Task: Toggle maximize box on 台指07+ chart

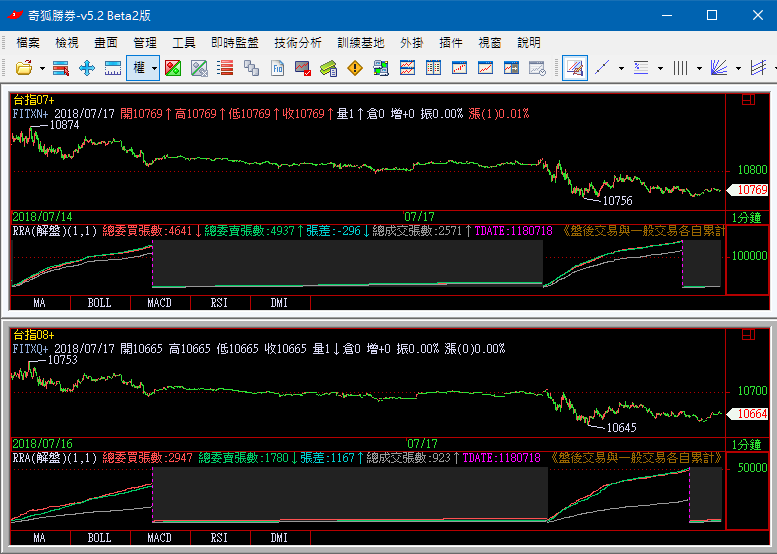Action: click(748, 99)
